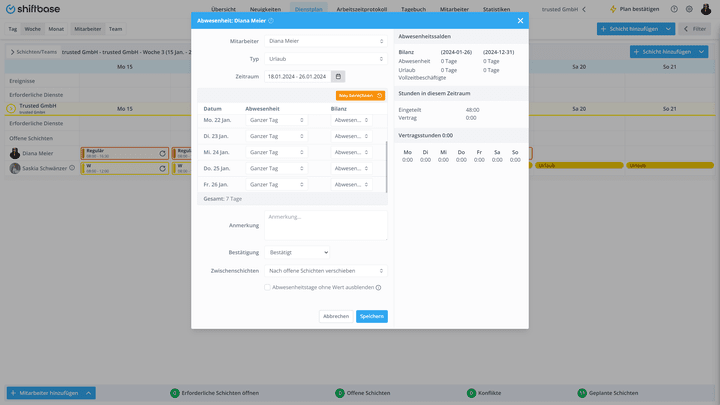
Task: Open the Bestätigung dropdown
Action: click(x=297, y=253)
